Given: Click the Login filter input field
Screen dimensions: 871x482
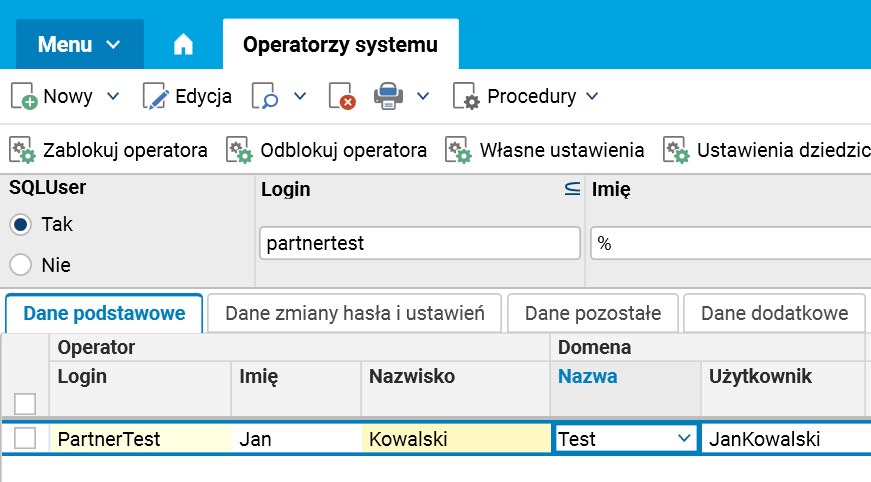Looking at the screenshot, I should (x=419, y=243).
